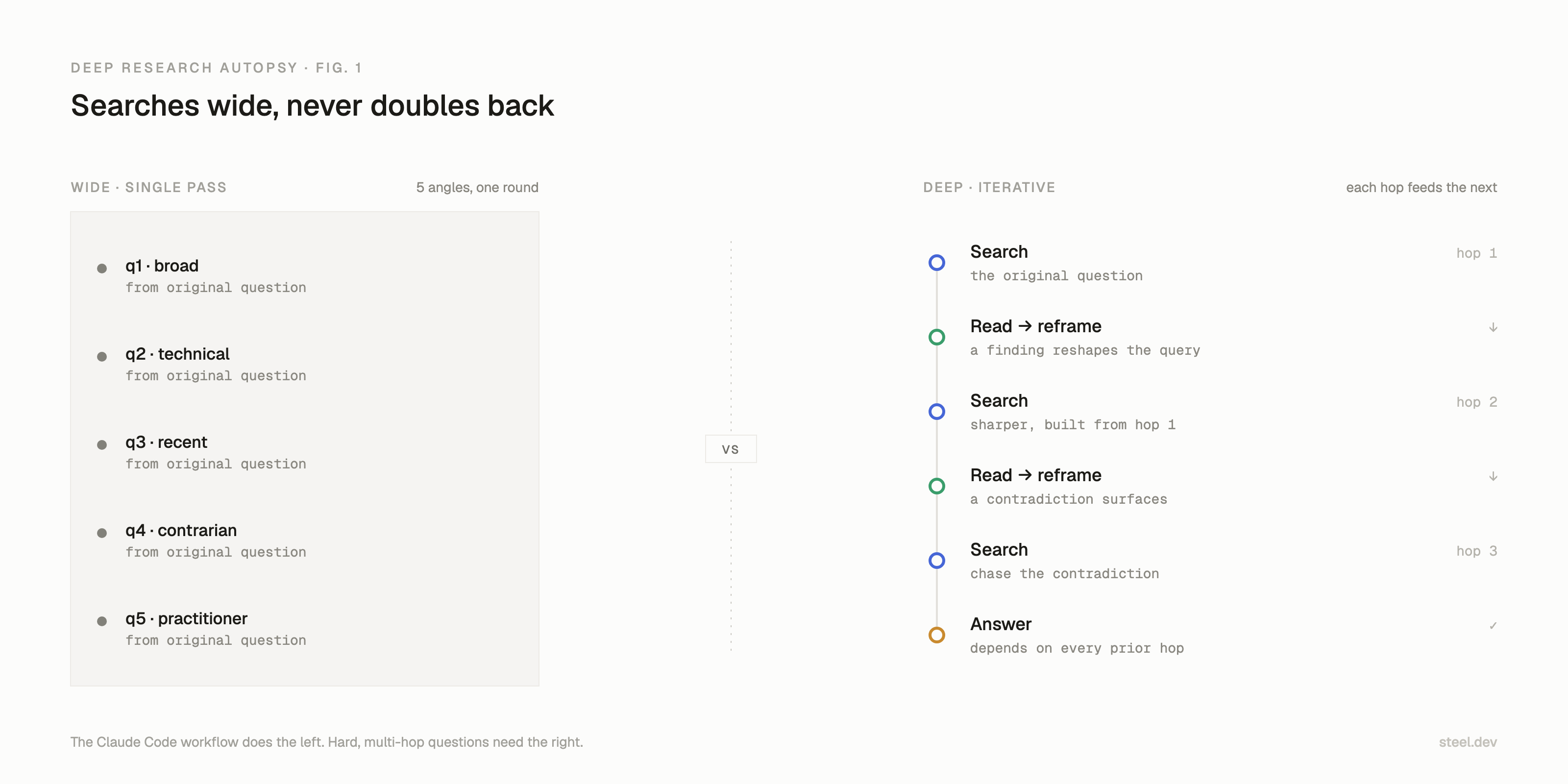
Task: Click the 'WIDE · SINGLE PASS' heading
Action: pyautogui.click(x=148, y=188)
